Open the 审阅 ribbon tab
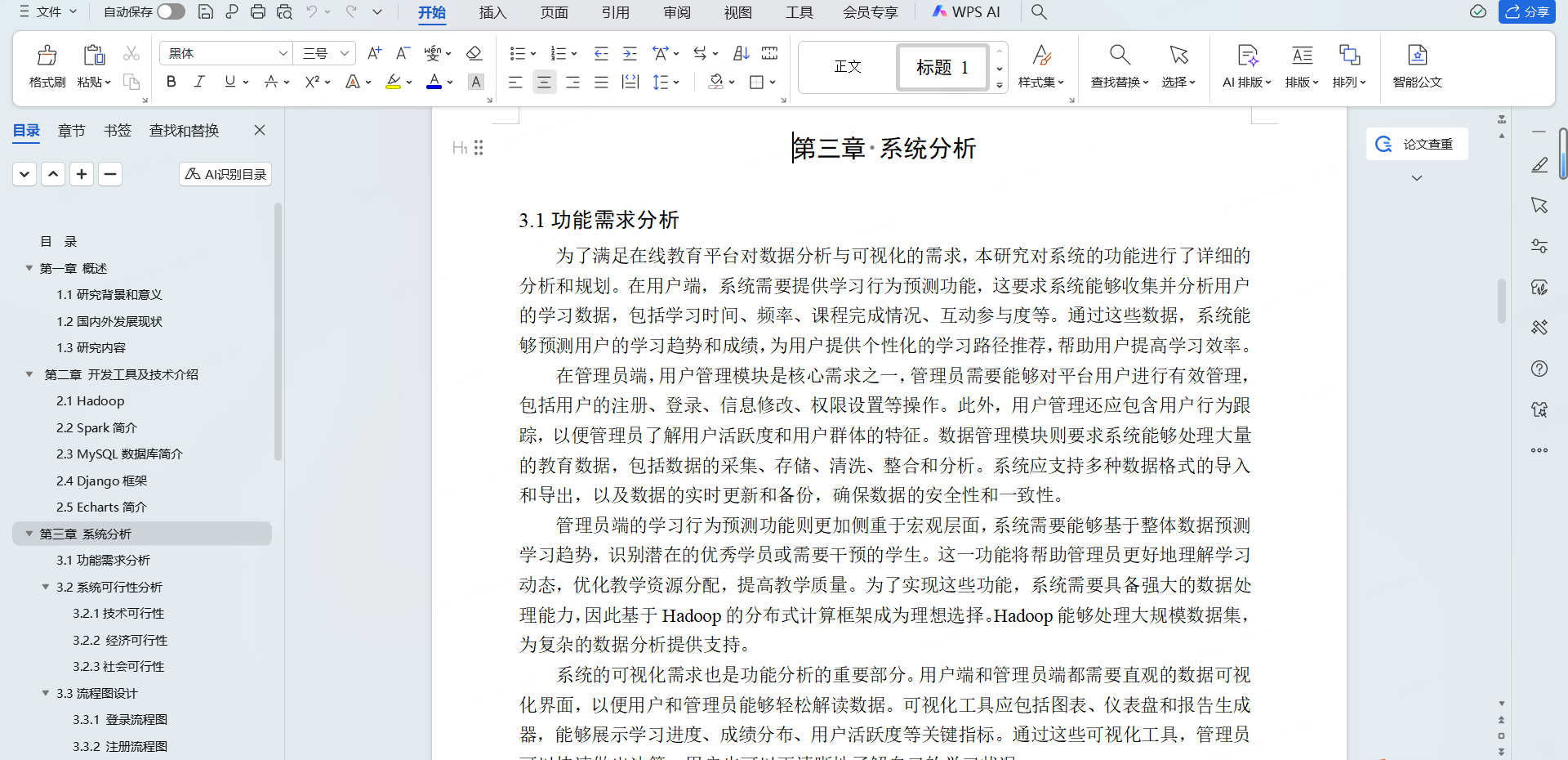The width and height of the screenshot is (1568, 760). [x=676, y=11]
